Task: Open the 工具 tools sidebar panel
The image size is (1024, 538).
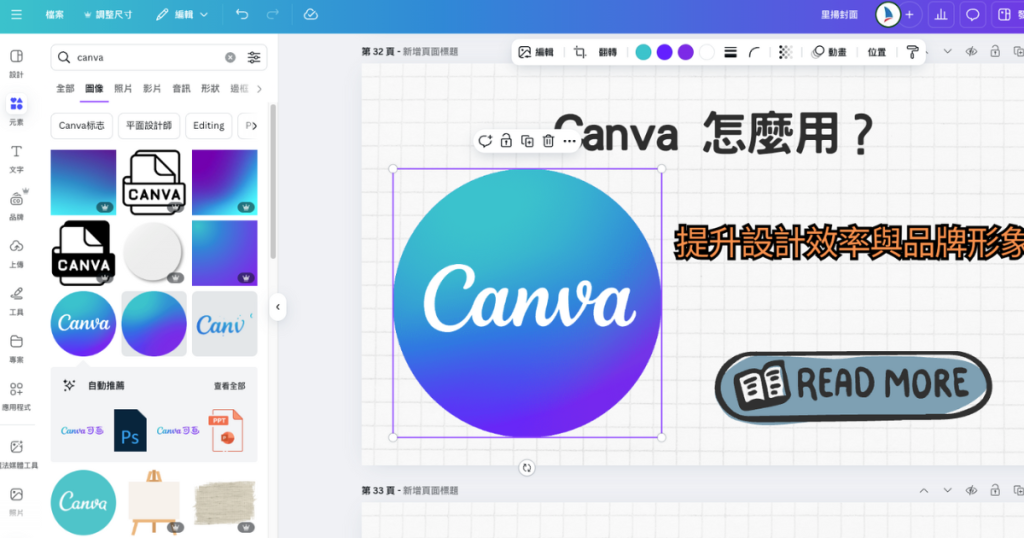Action: (x=16, y=301)
